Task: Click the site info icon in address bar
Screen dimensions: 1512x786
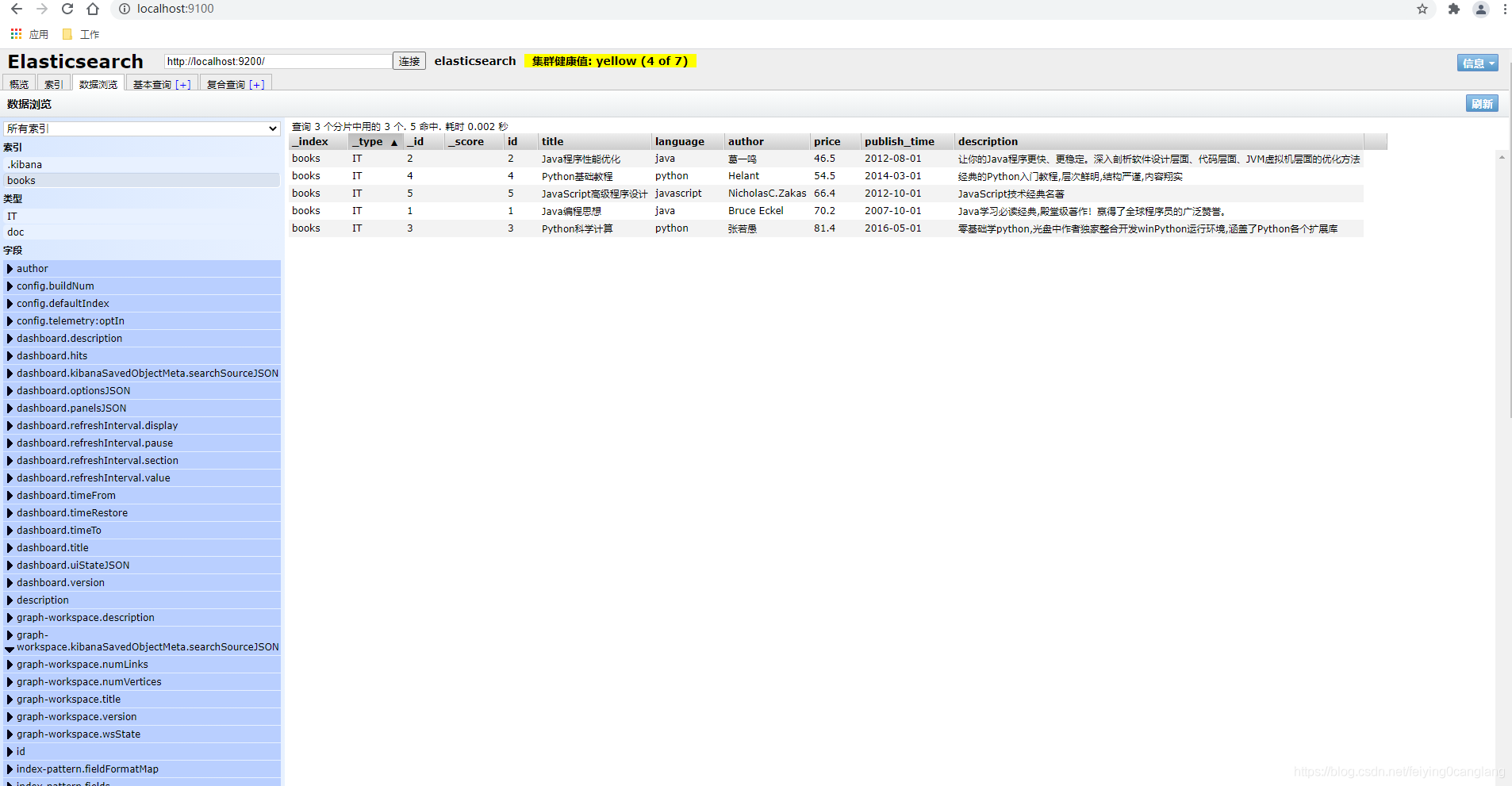Action: tap(125, 9)
